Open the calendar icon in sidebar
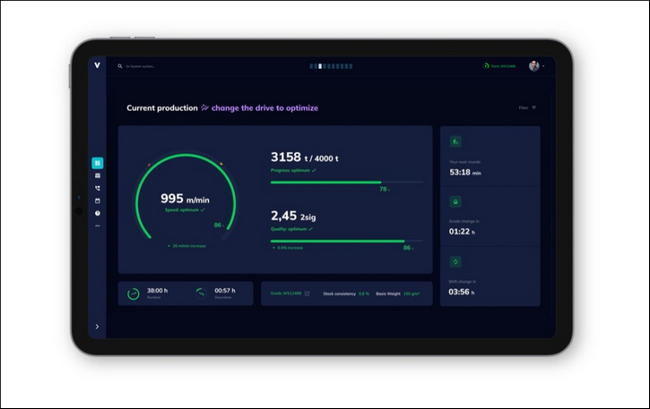The width and height of the screenshot is (650, 409). 97,201
